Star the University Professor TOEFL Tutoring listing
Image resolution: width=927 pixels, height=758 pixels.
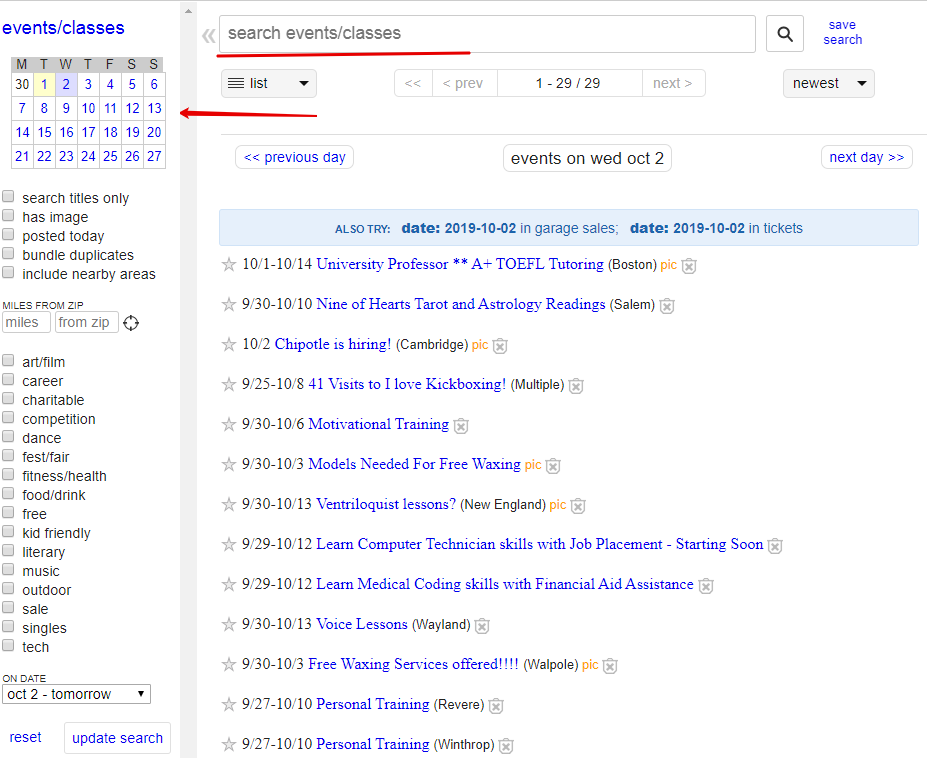(x=229, y=264)
